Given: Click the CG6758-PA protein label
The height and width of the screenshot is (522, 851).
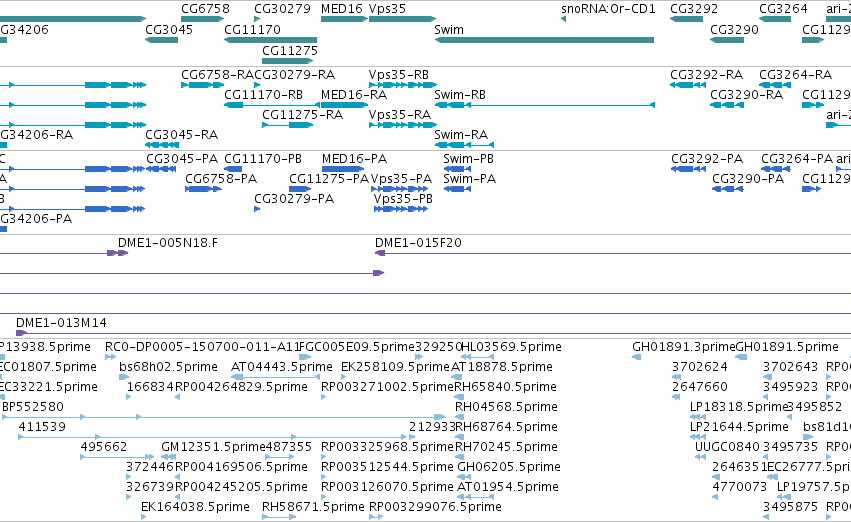Looking at the screenshot, I should pos(221,179).
